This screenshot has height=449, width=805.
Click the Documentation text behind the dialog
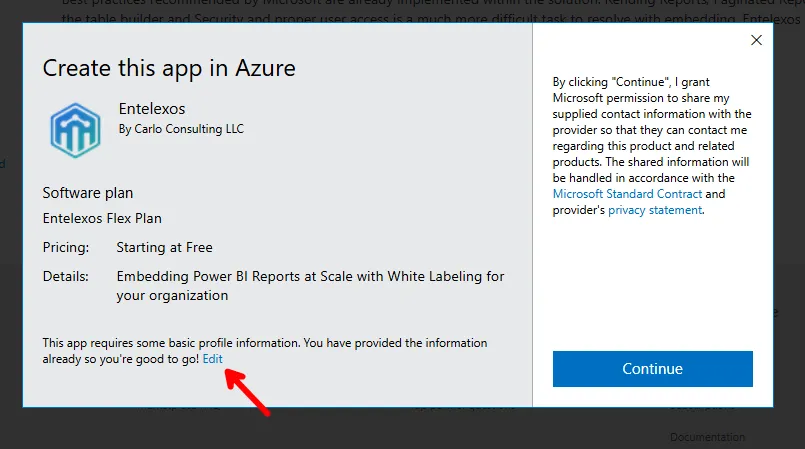(x=707, y=437)
